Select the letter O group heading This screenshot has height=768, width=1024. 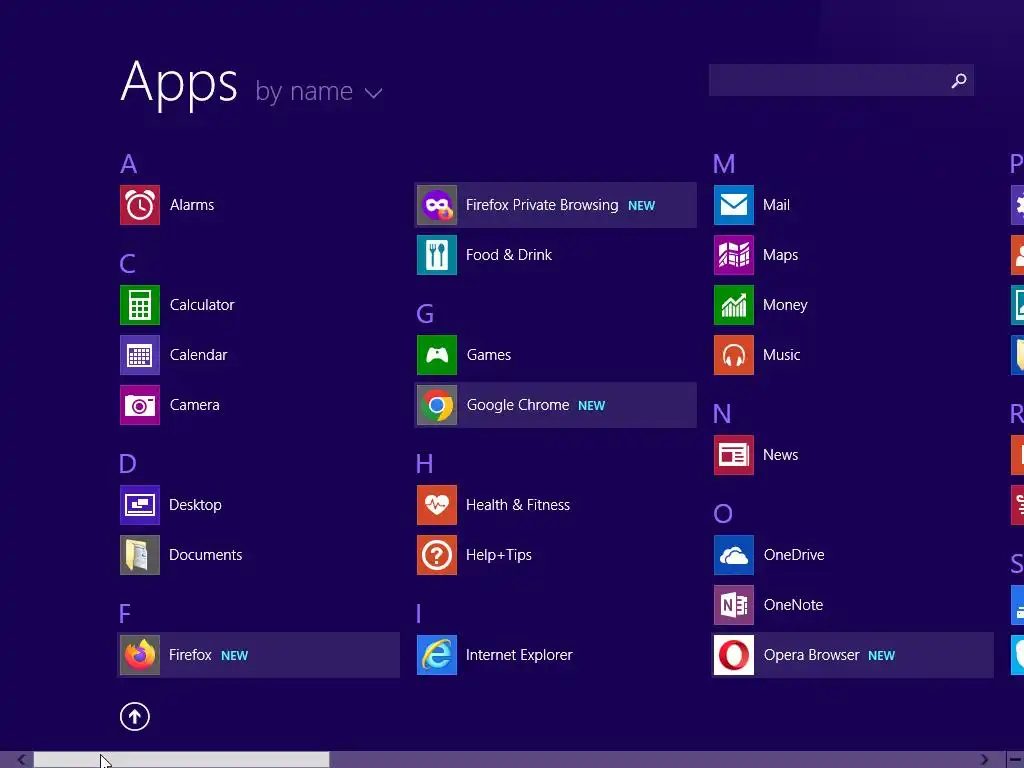coord(723,514)
